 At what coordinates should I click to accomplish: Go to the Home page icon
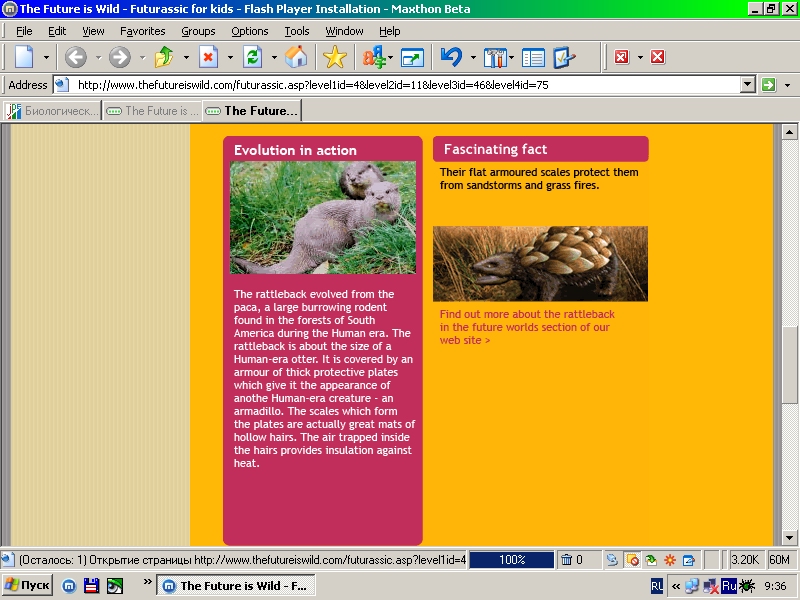pyautogui.click(x=296, y=57)
